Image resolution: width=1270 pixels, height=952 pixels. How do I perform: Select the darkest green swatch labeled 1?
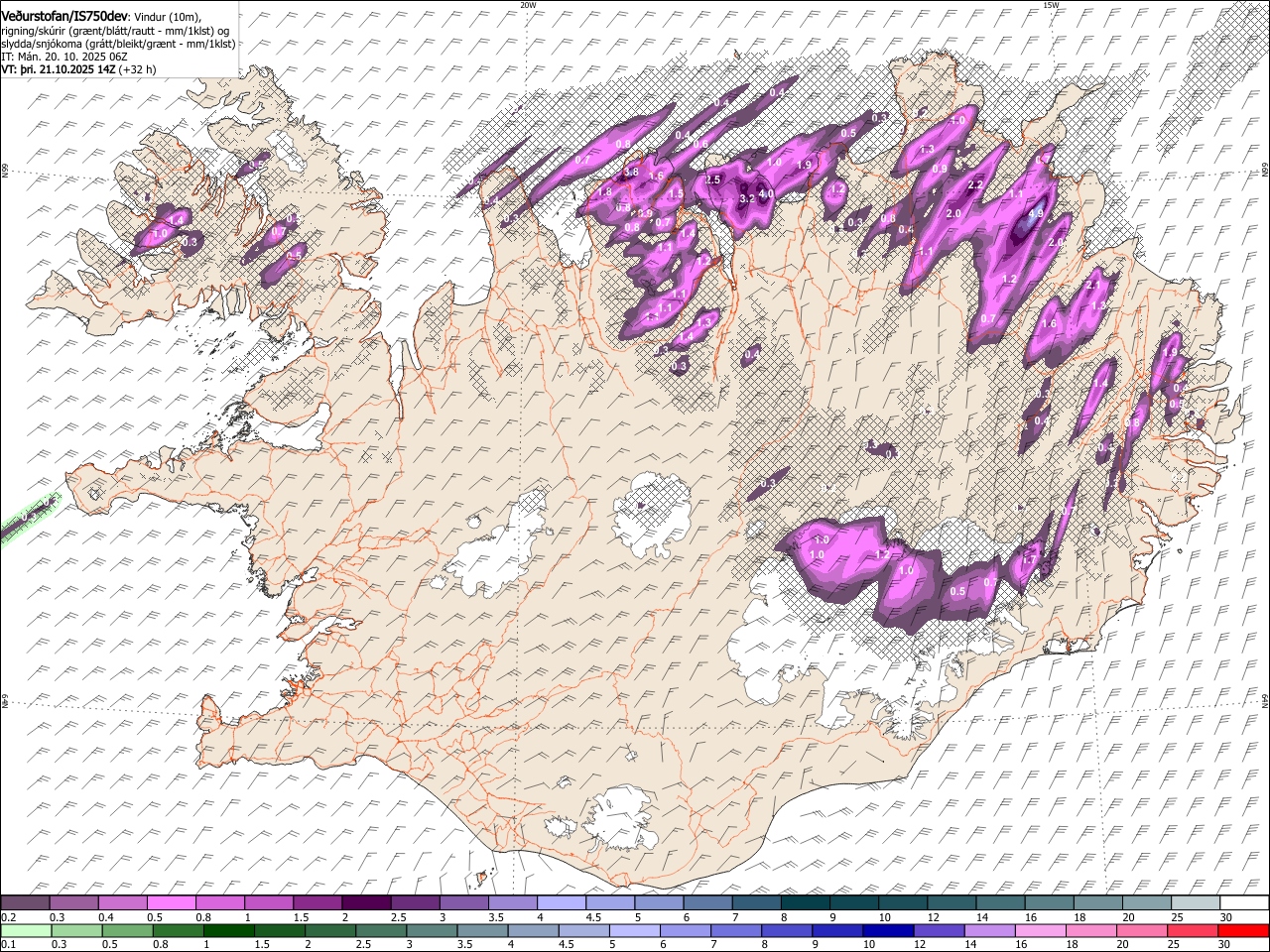[227, 931]
